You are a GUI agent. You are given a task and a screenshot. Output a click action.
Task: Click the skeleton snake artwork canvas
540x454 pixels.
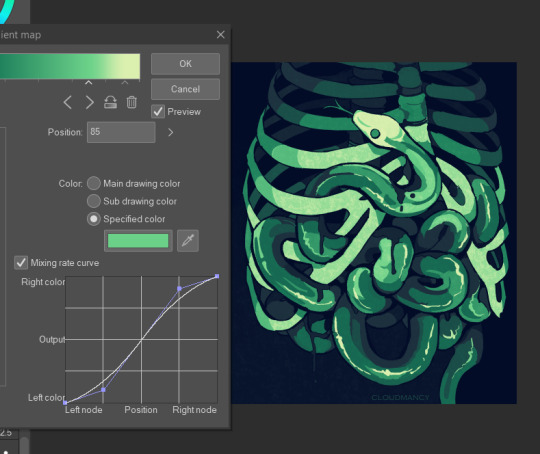click(374, 233)
